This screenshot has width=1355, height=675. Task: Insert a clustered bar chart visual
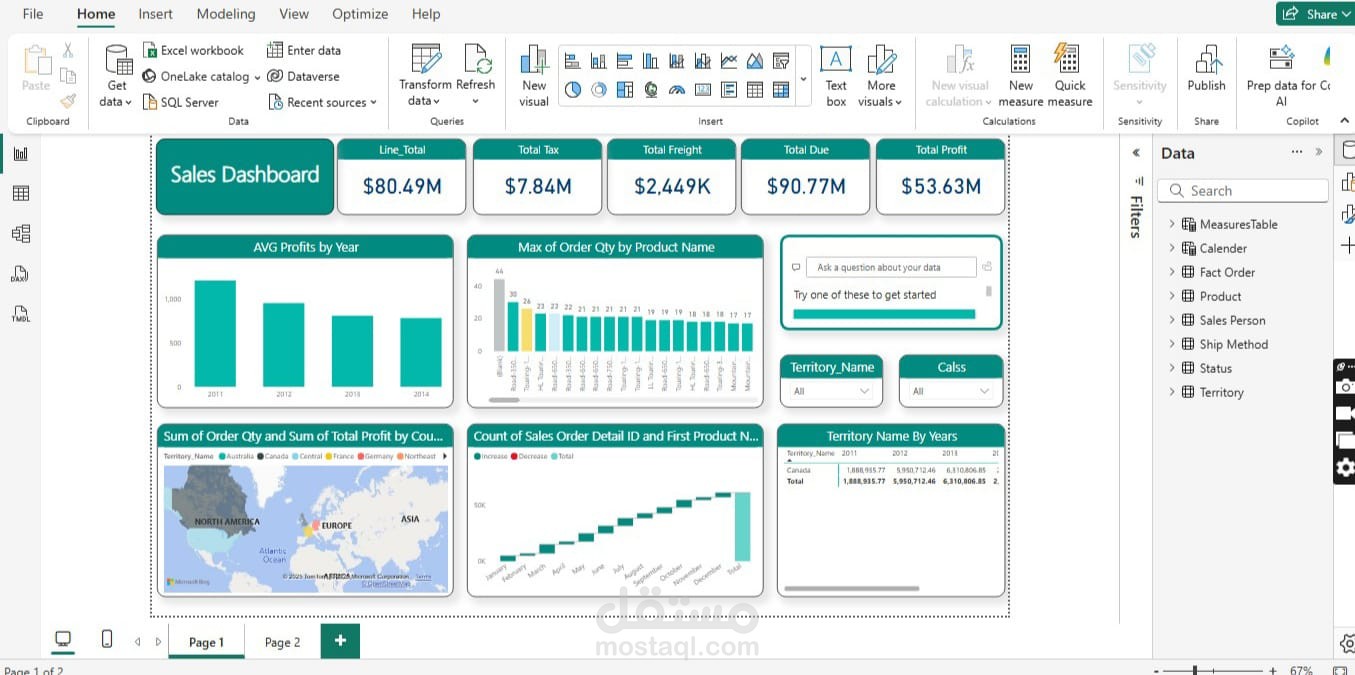click(x=625, y=61)
